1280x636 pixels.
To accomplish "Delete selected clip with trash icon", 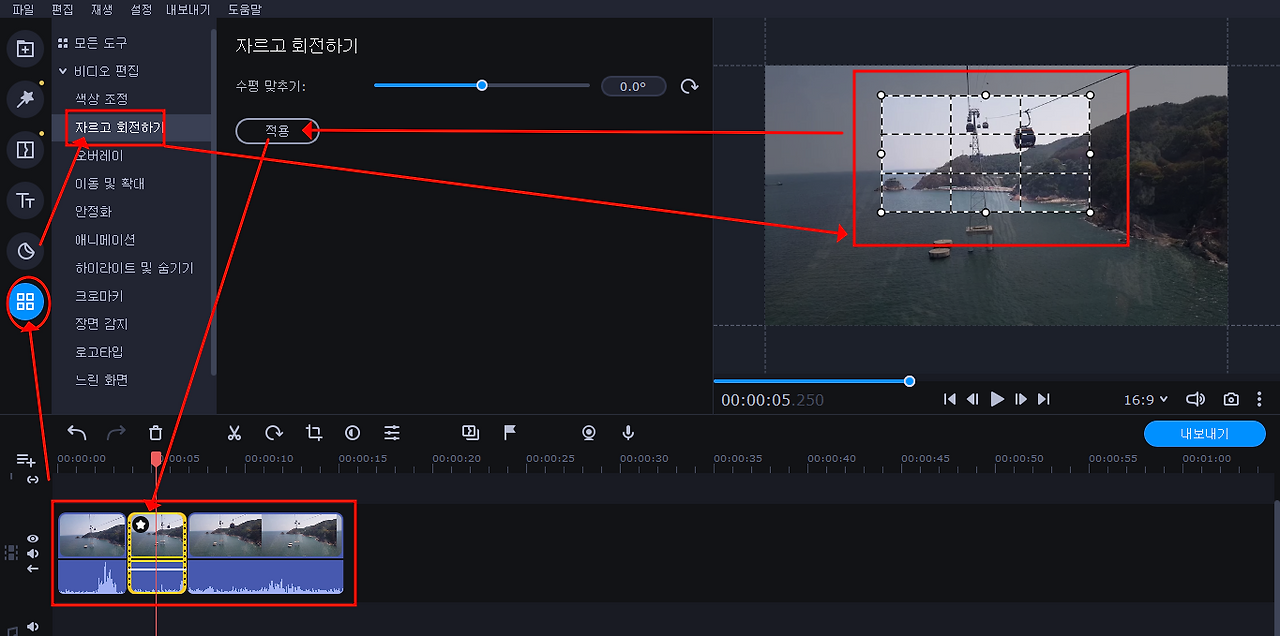I will 155,433.
